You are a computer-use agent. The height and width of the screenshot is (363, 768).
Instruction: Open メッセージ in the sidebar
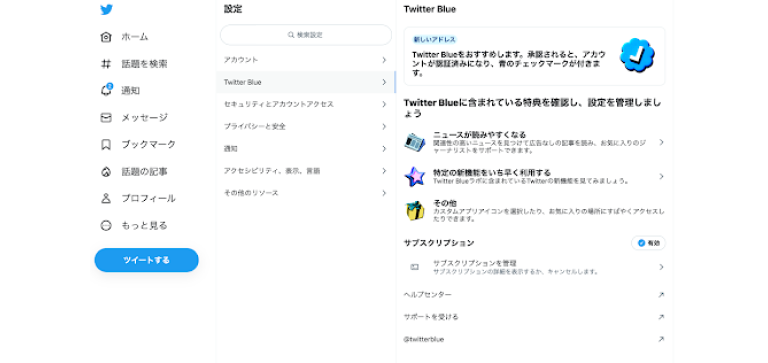click(144, 118)
